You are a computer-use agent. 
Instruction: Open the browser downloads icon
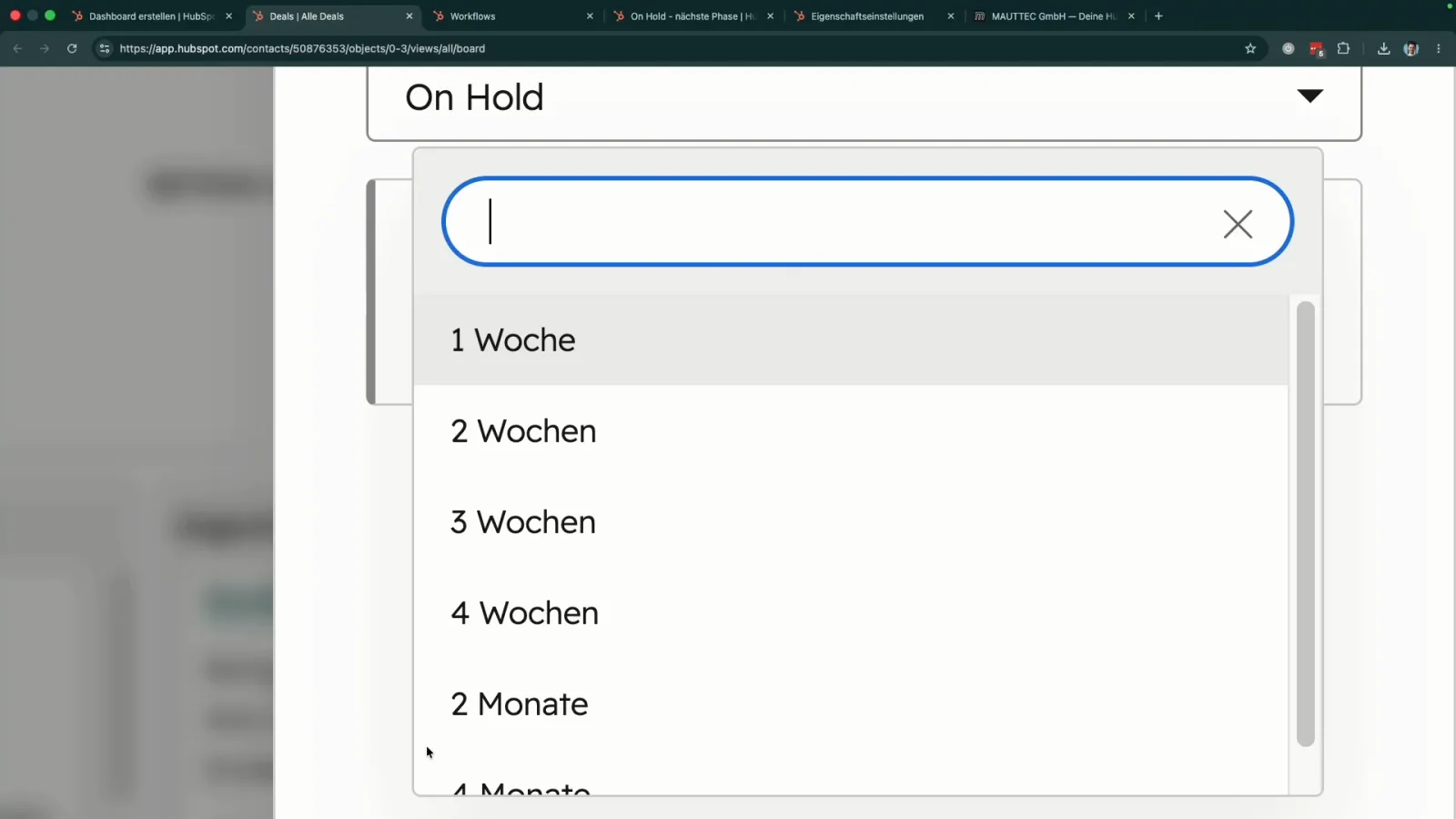[1383, 48]
